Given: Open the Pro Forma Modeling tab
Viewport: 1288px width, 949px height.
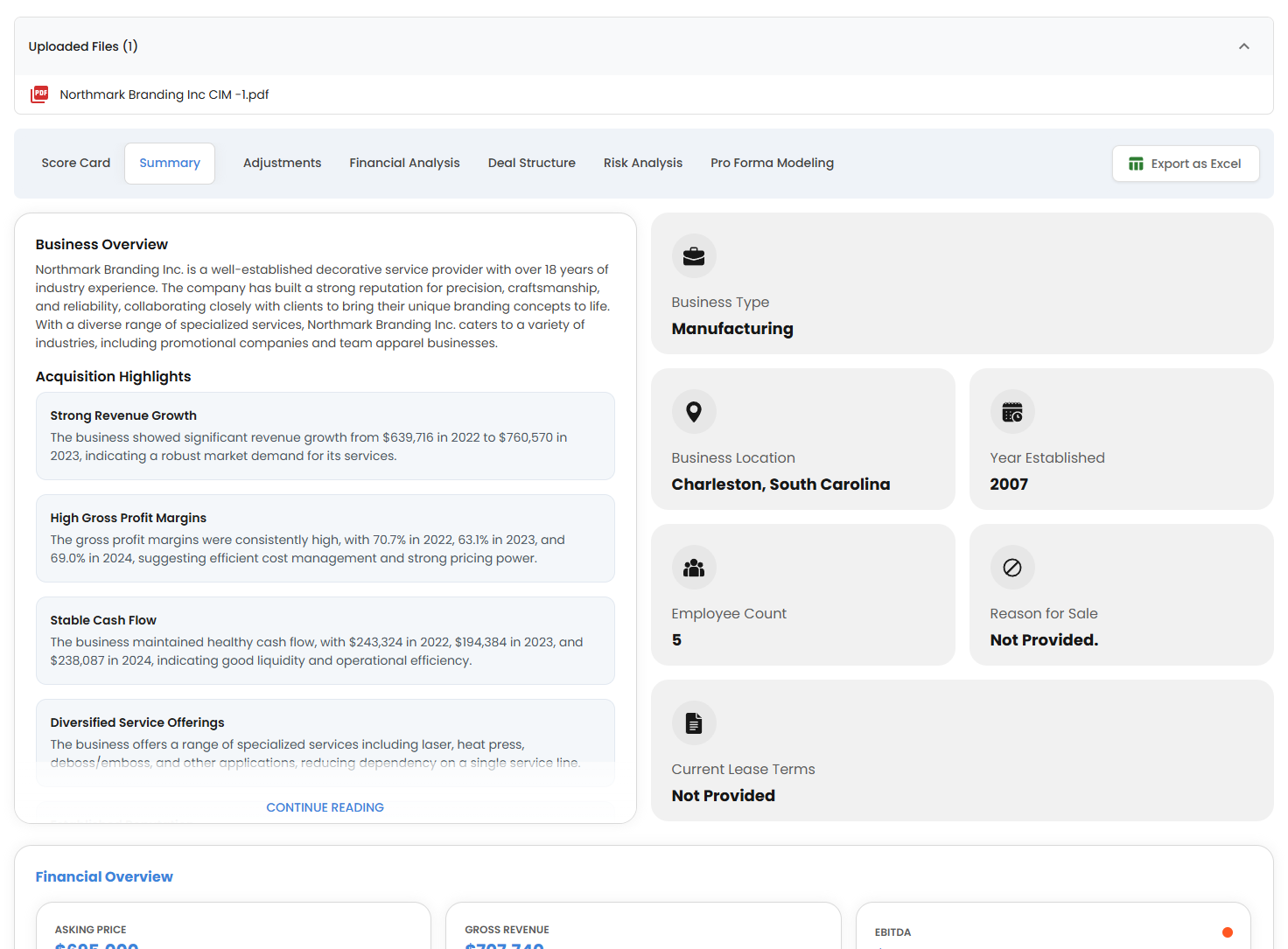Looking at the screenshot, I should 772,163.
